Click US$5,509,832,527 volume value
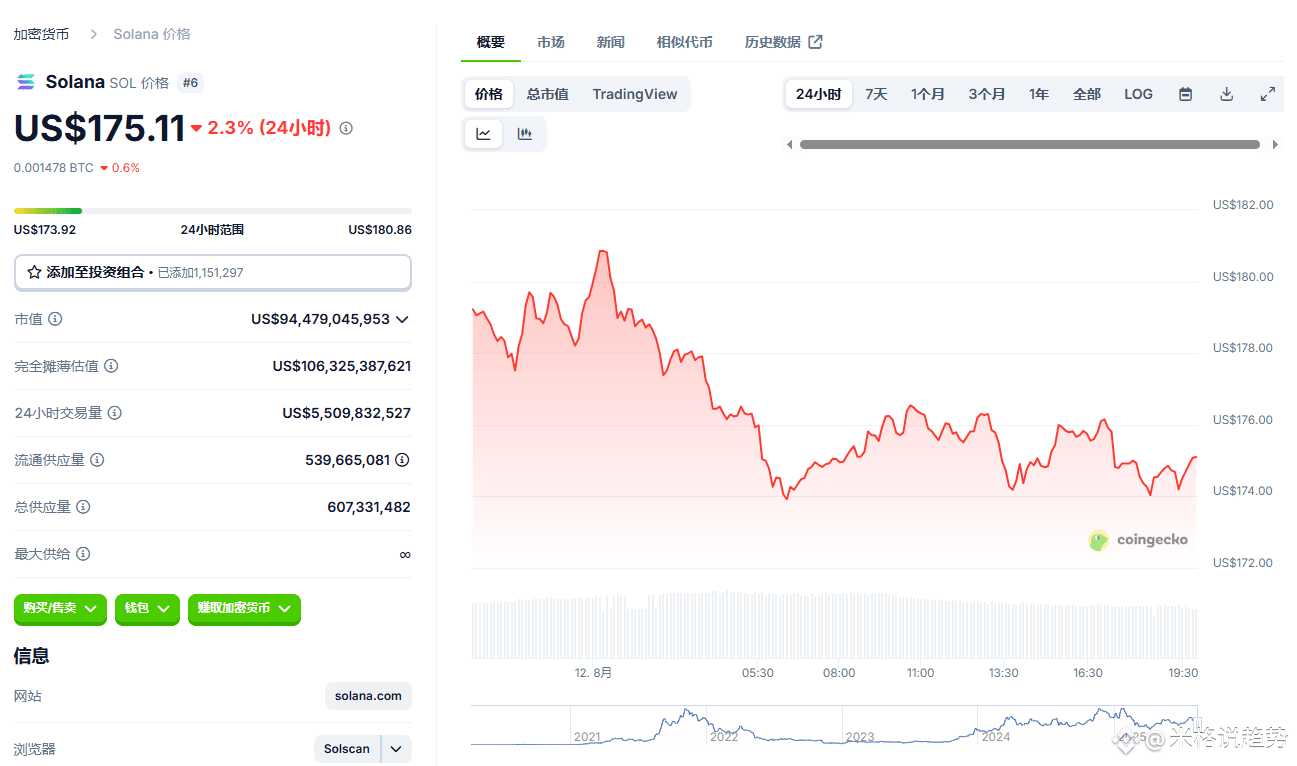Screen dimensions: 1297x766 [347, 413]
